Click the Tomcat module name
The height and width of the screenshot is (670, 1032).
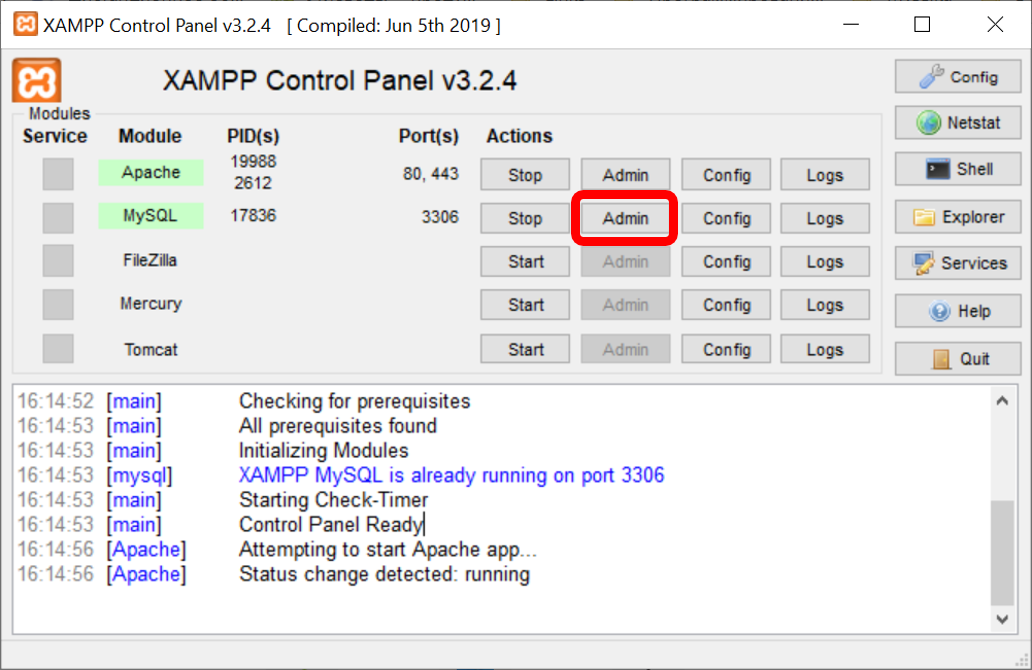coord(151,349)
